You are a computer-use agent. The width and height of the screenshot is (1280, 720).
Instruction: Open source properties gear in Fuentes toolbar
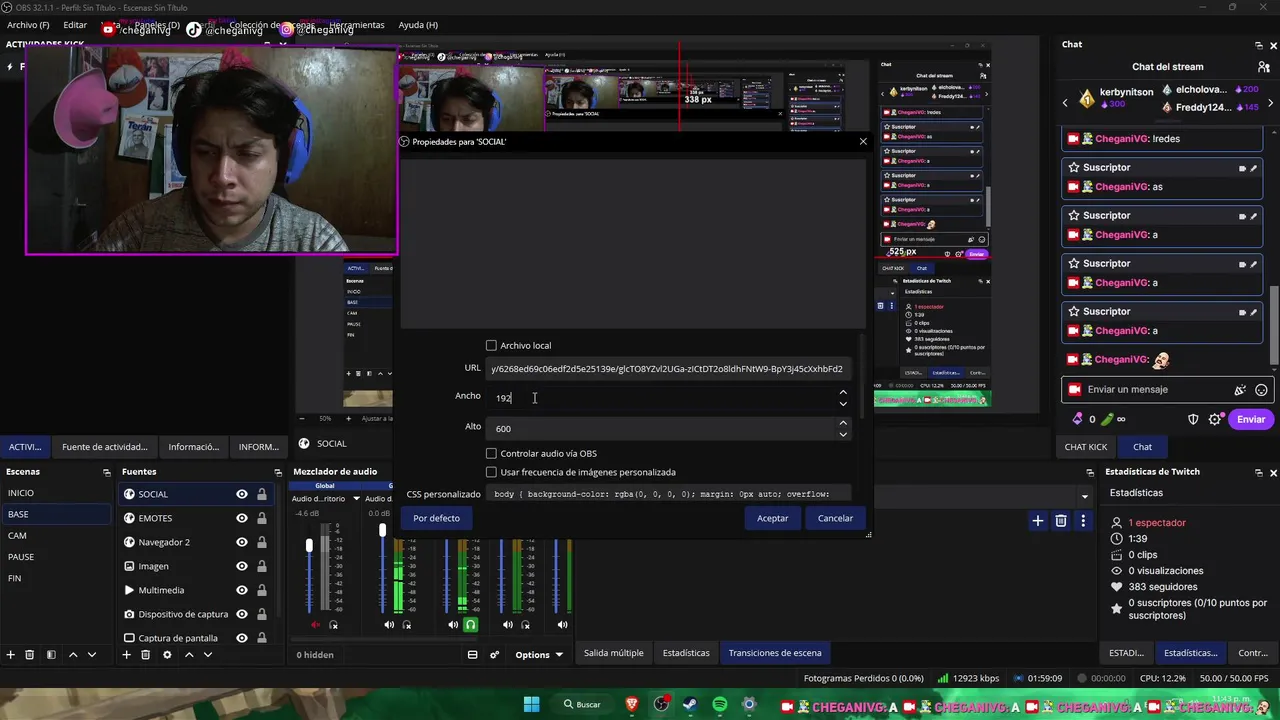[x=167, y=655]
